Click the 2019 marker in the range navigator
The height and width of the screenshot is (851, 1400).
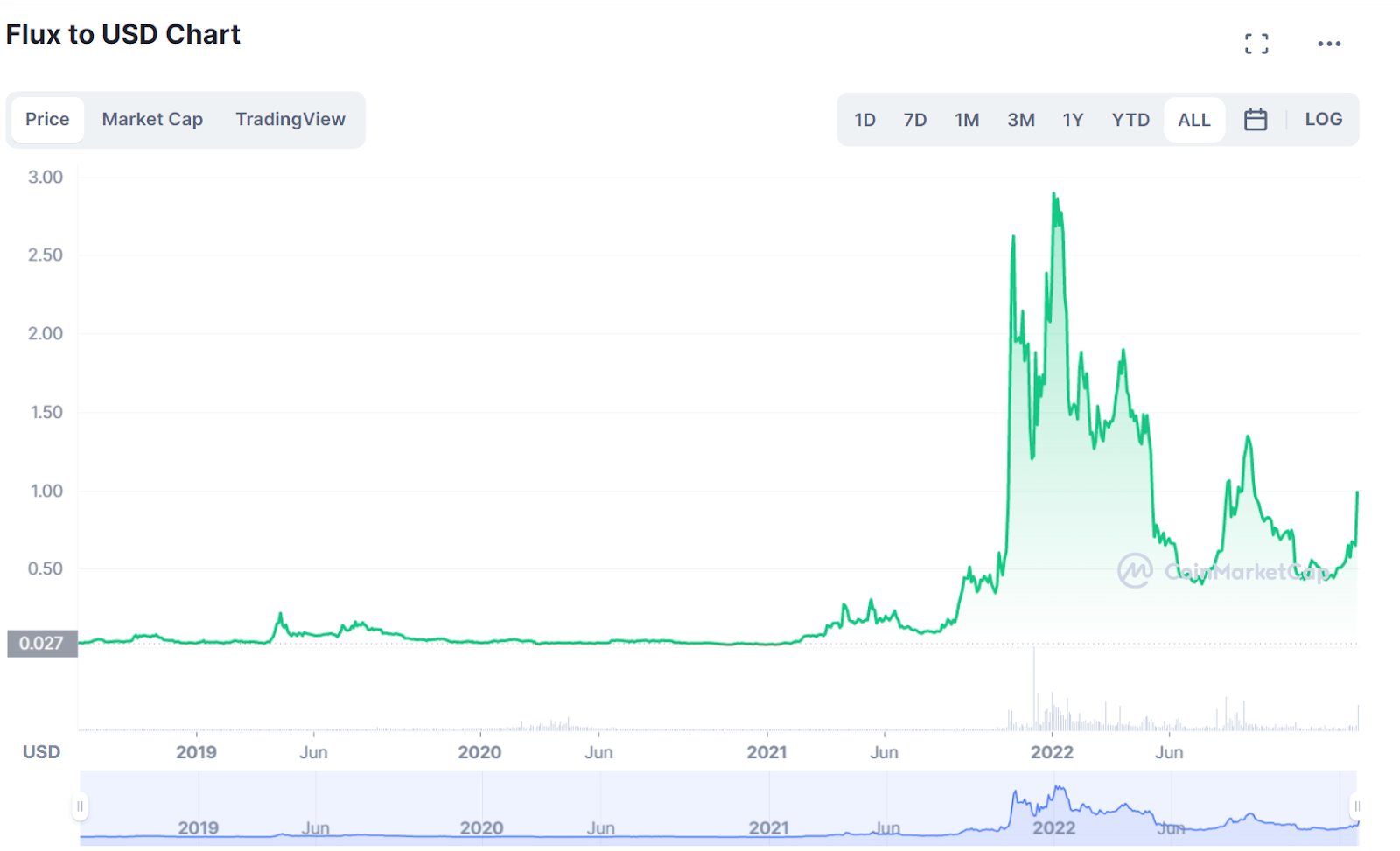tap(198, 827)
